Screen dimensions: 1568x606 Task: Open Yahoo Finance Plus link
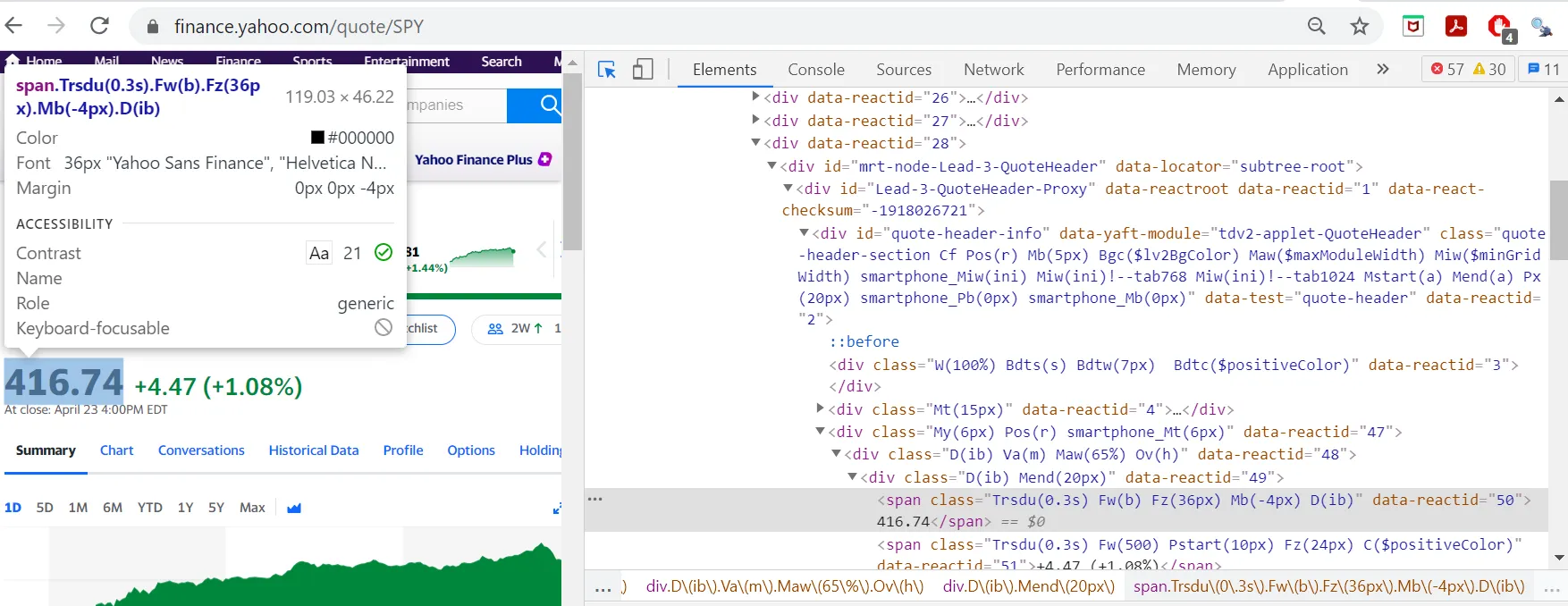(483, 159)
